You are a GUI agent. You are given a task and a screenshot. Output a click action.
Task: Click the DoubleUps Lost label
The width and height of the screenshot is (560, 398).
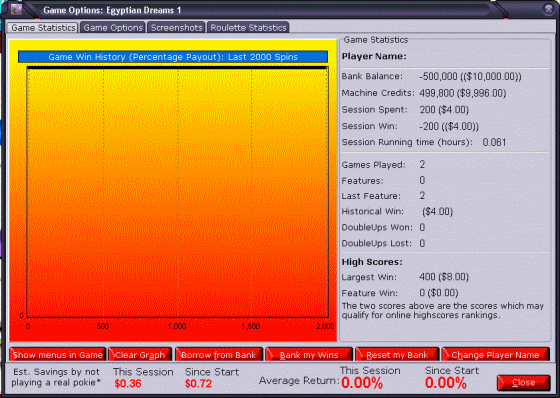pyautogui.click(x=376, y=243)
